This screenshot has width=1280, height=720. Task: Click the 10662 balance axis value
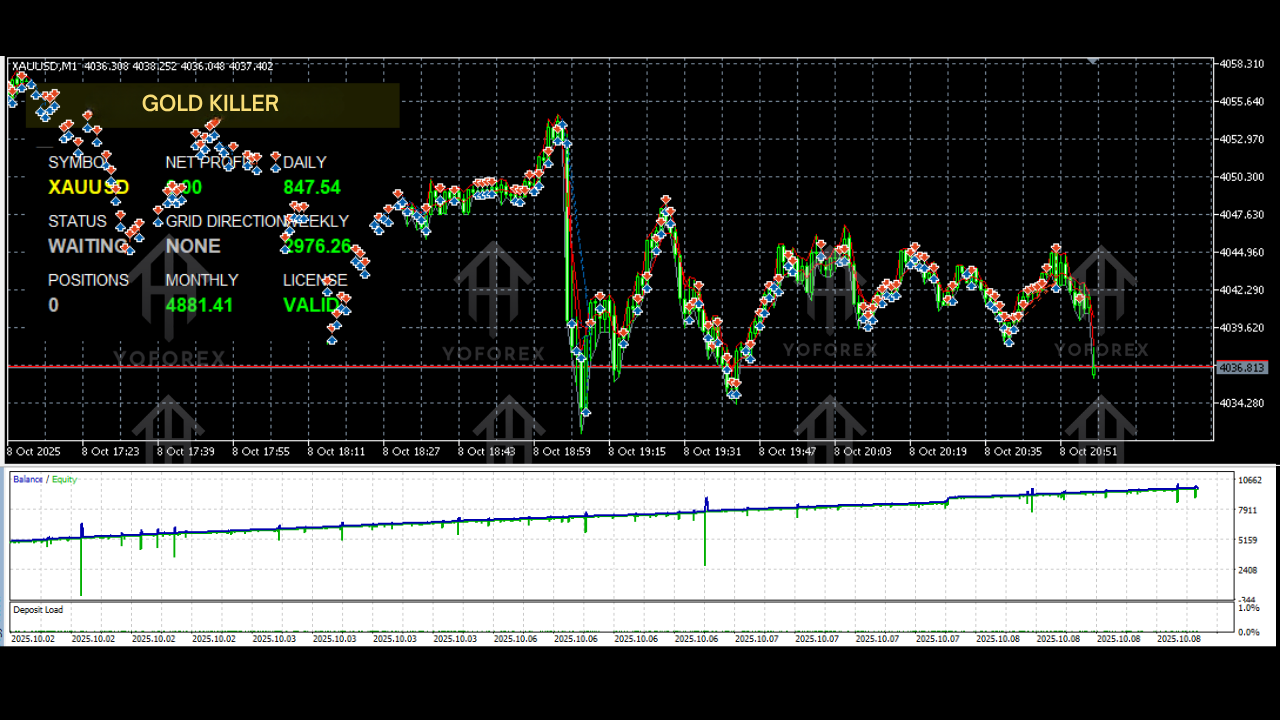pos(1249,481)
